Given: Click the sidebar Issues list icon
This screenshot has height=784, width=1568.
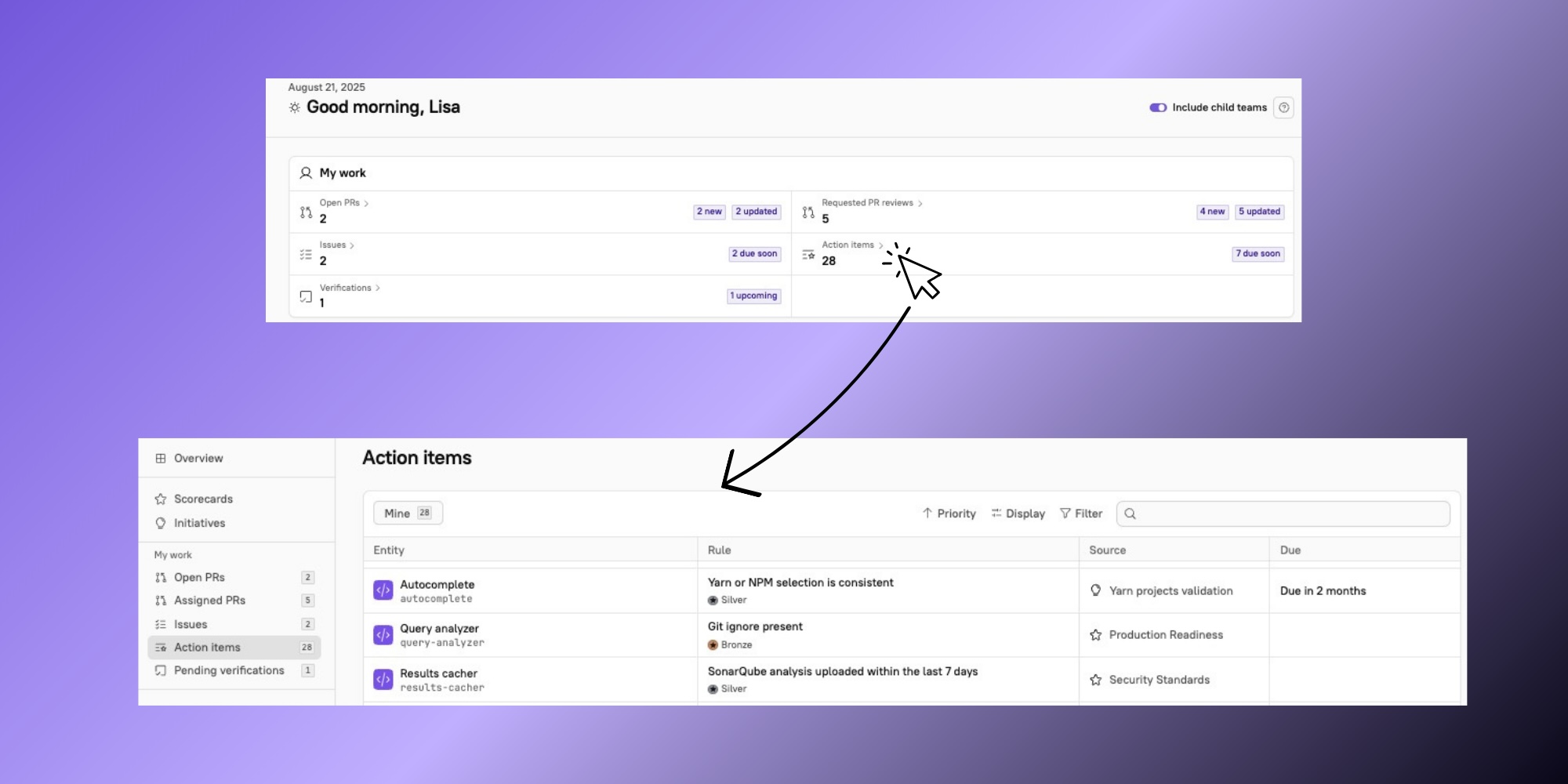Looking at the screenshot, I should click(x=161, y=625).
